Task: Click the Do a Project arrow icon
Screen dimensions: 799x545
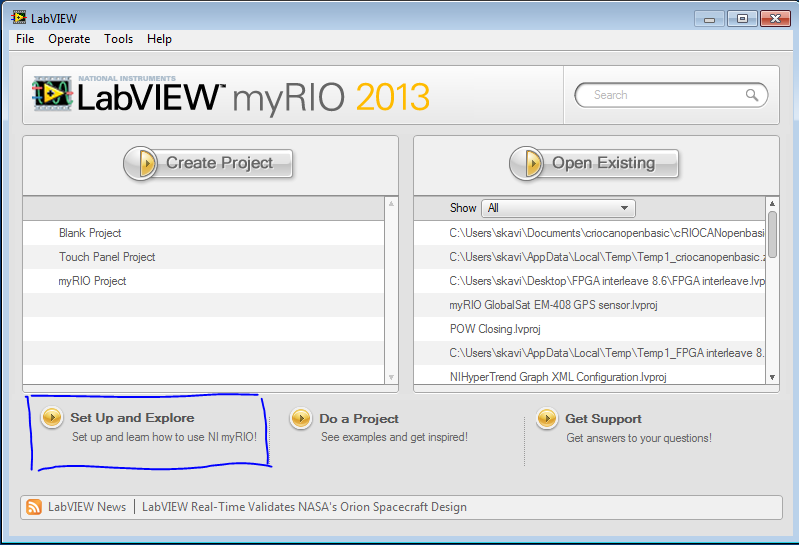Action: [x=301, y=419]
